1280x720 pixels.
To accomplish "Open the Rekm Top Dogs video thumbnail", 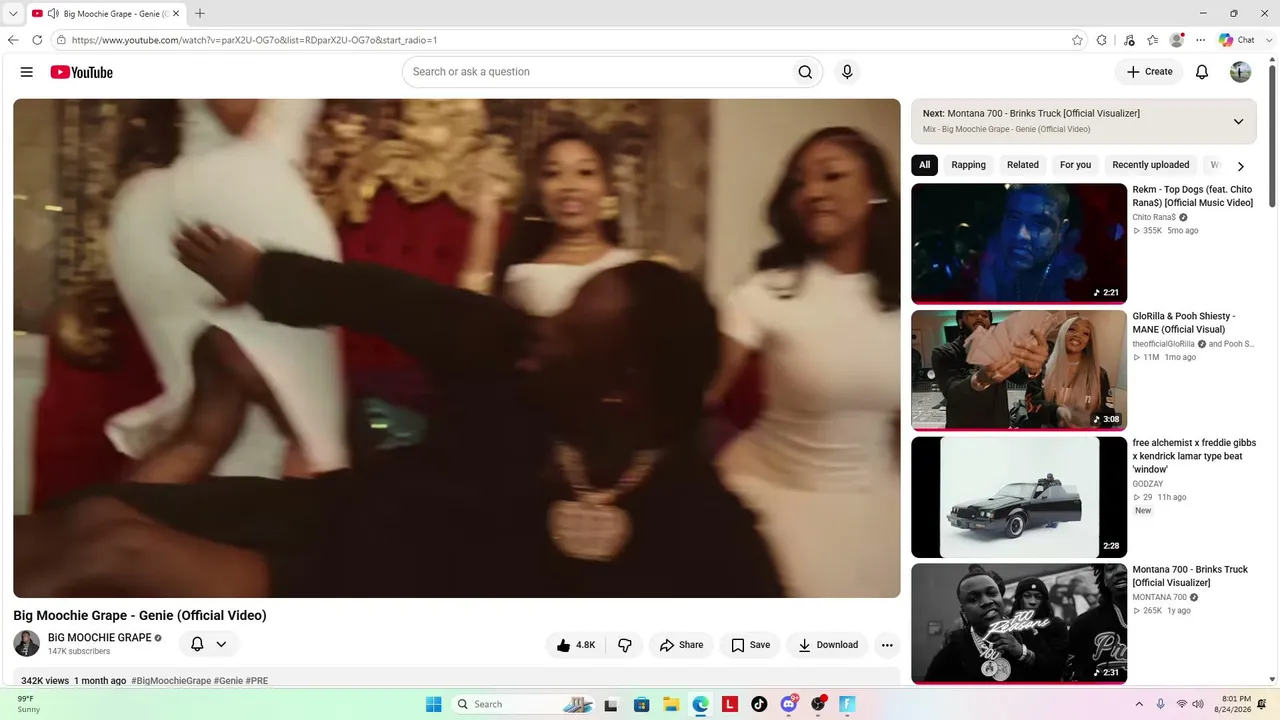I will point(1019,243).
